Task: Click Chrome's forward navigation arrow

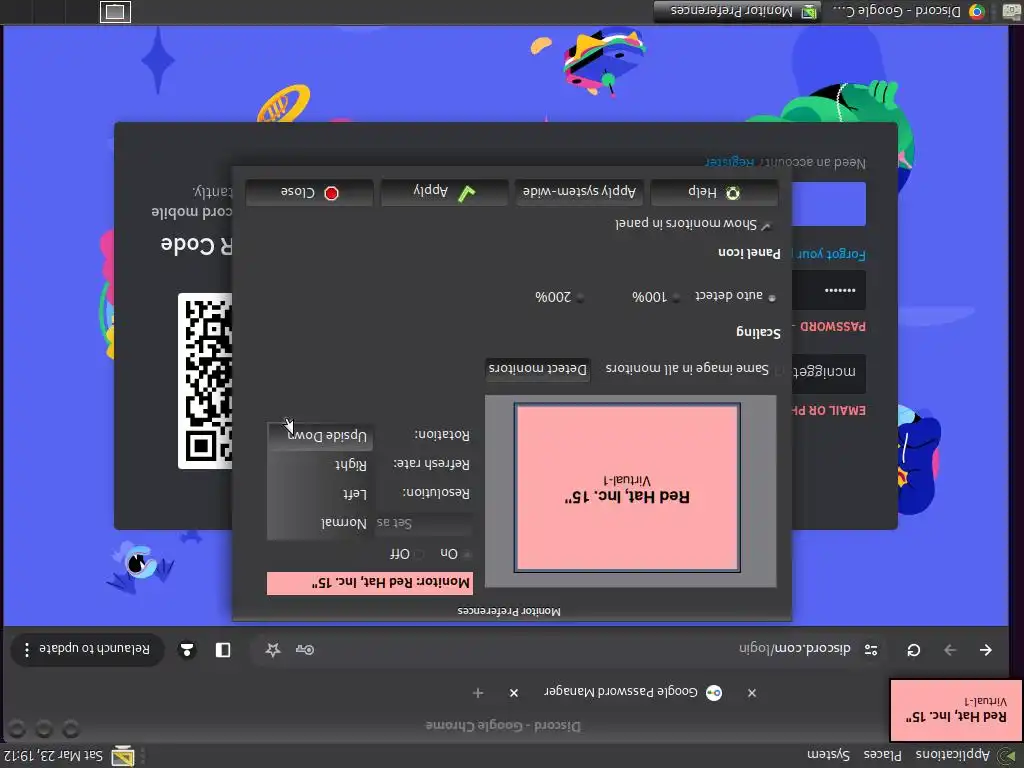Action: pos(950,650)
